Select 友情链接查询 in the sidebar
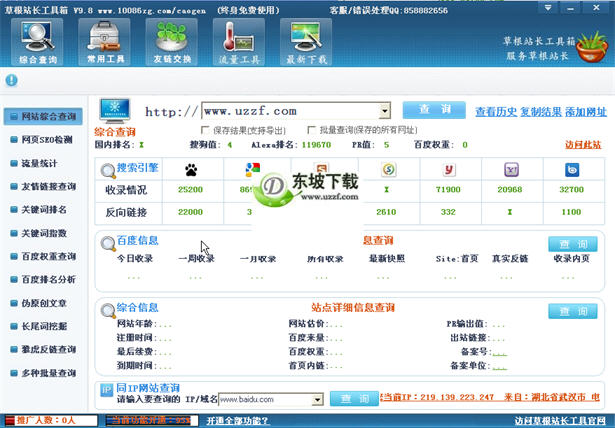615x428 pixels. click(x=43, y=186)
